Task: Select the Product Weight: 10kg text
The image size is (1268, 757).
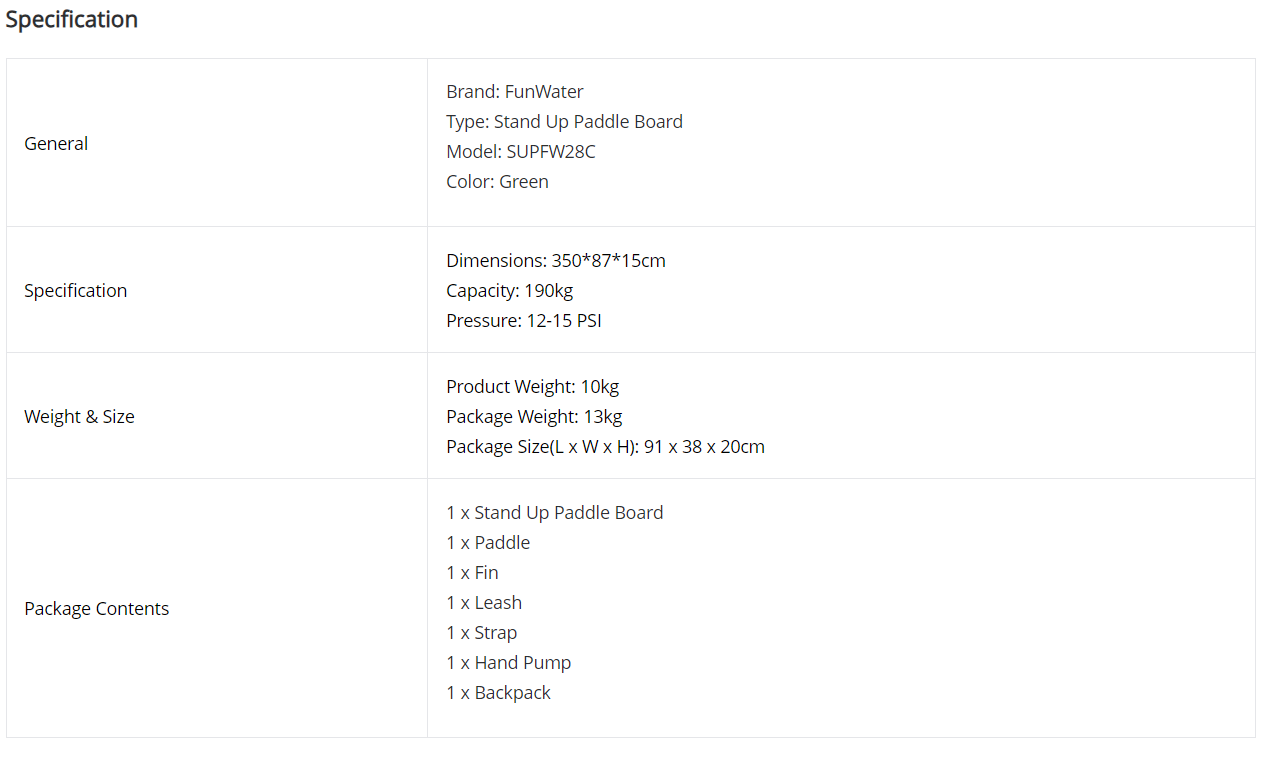Action: coord(533,386)
